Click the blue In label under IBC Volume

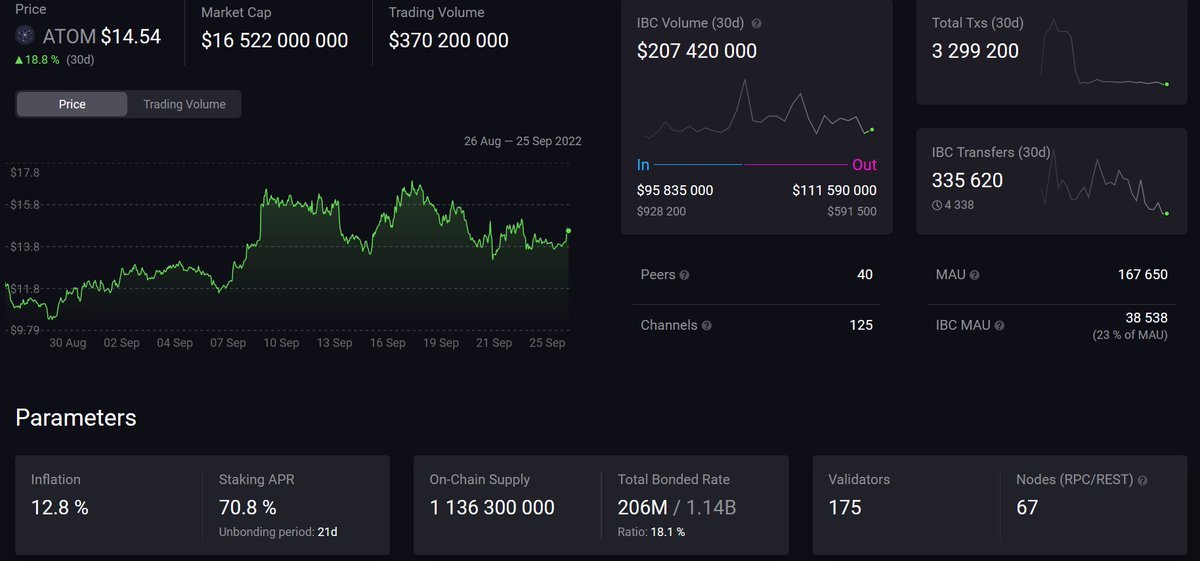click(x=643, y=165)
